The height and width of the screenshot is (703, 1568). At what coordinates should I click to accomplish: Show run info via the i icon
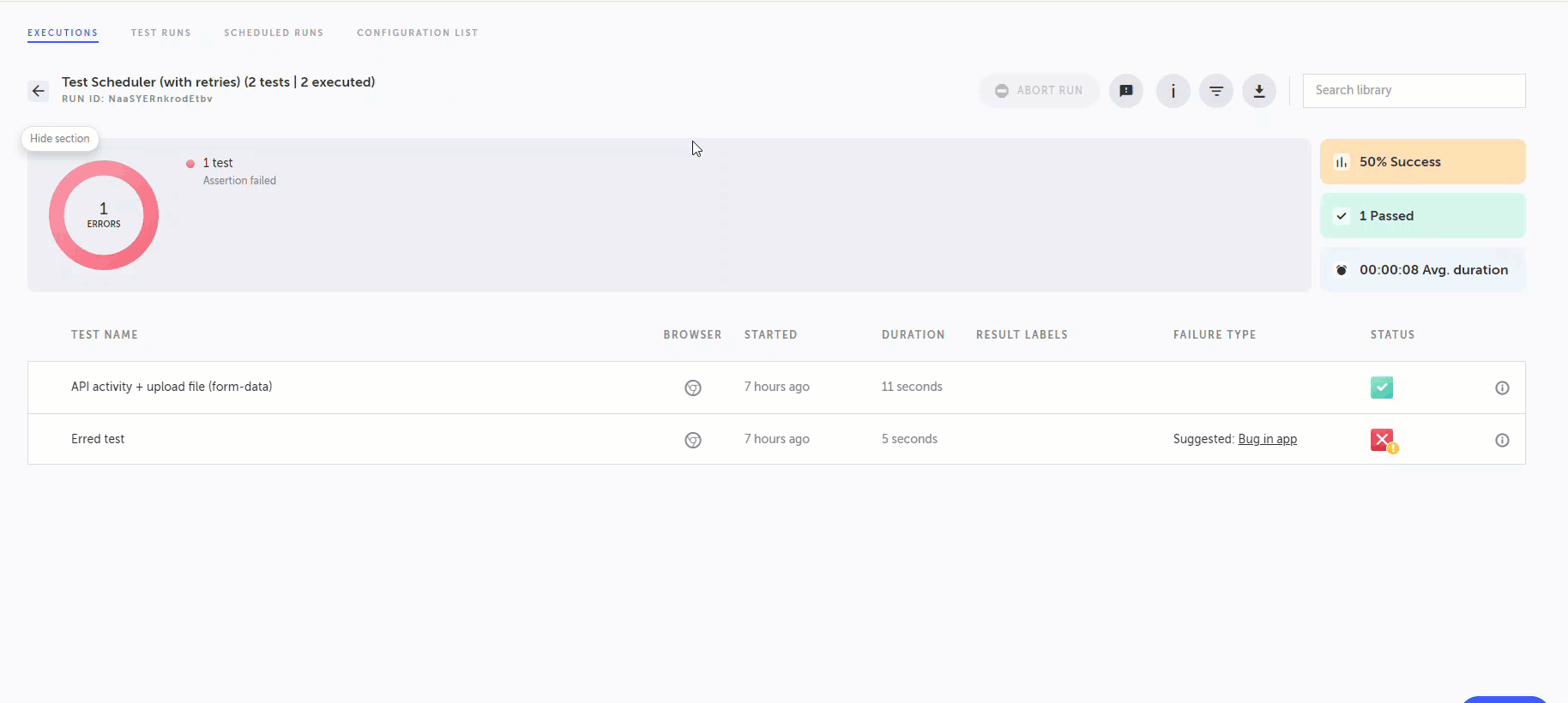tap(1173, 91)
